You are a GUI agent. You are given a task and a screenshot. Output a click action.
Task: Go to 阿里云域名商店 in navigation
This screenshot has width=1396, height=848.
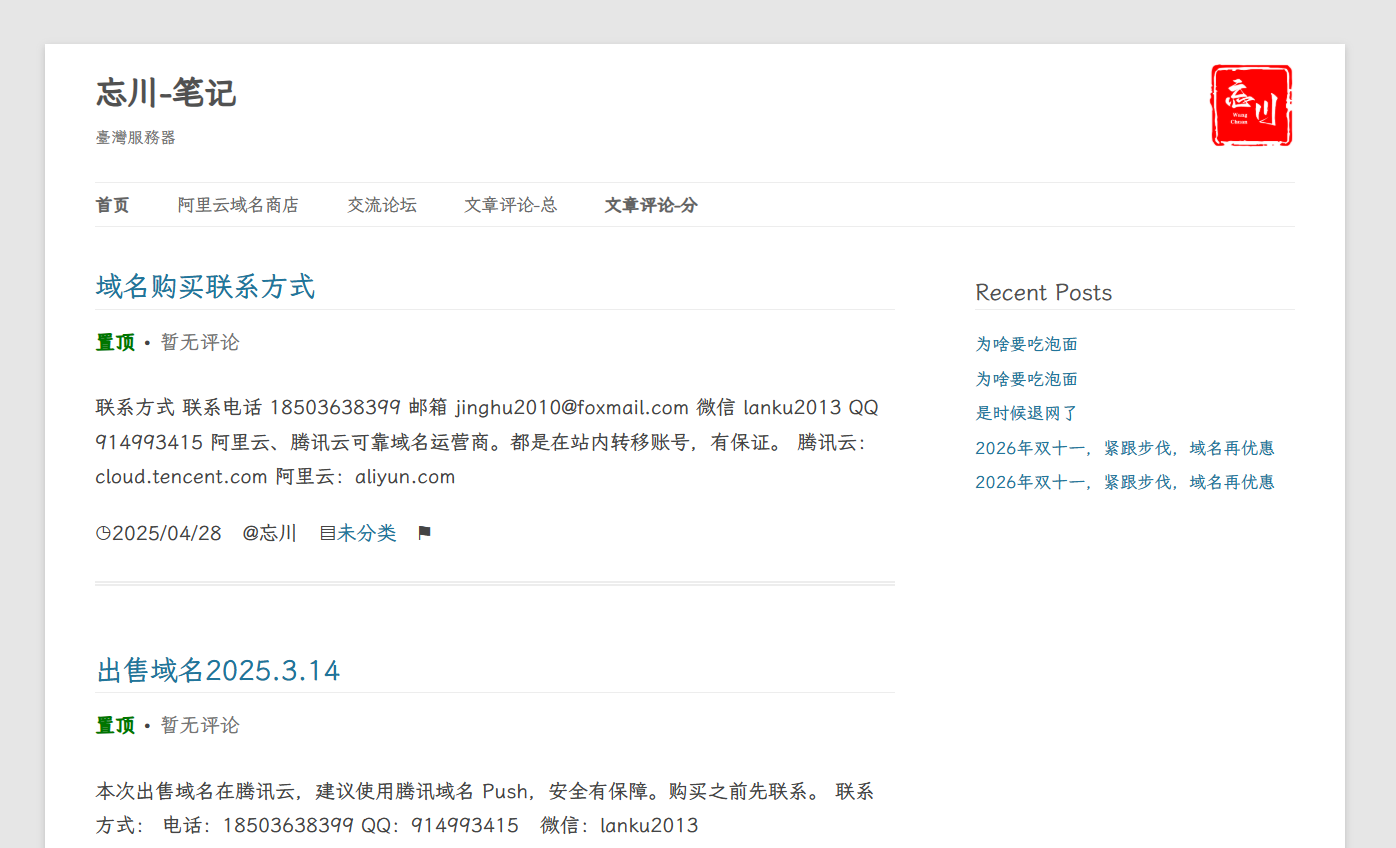point(238,205)
